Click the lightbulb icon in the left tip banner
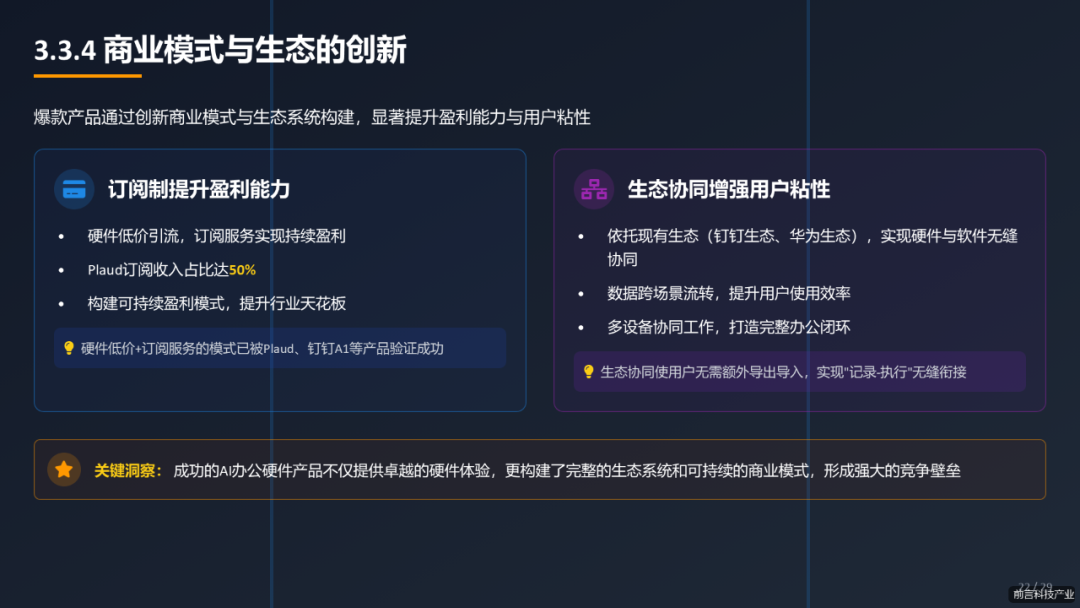1080x608 pixels. coord(68,348)
